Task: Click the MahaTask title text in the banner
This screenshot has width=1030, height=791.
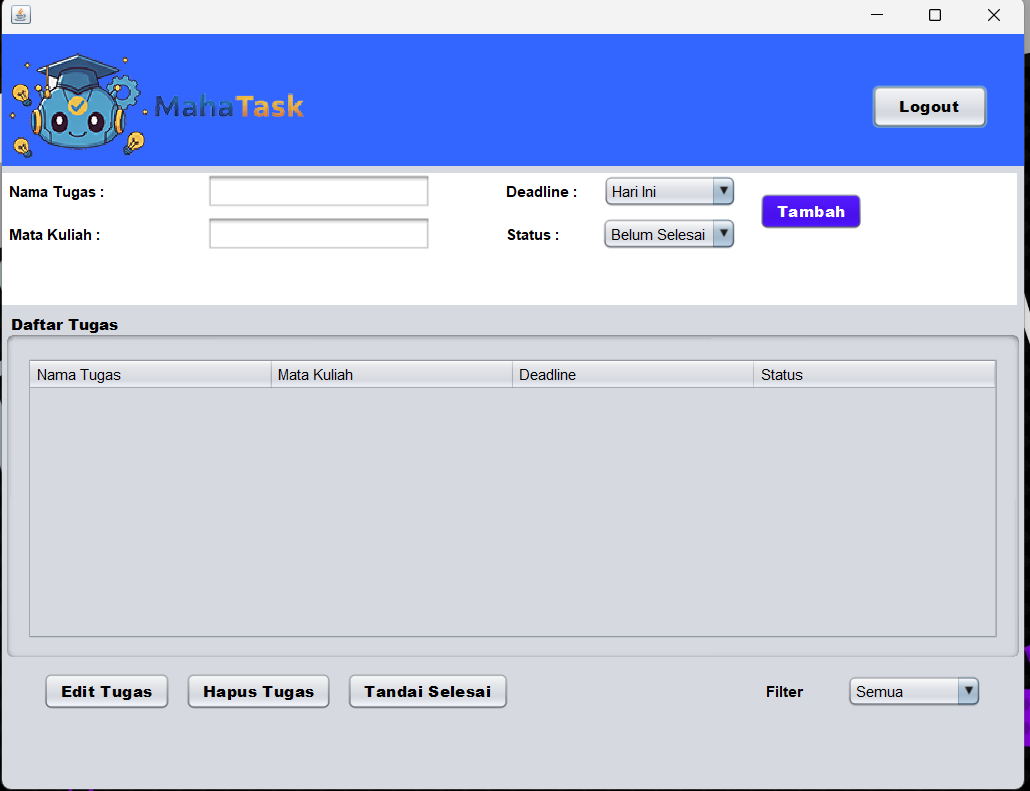Action: click(x=229, y=106)
